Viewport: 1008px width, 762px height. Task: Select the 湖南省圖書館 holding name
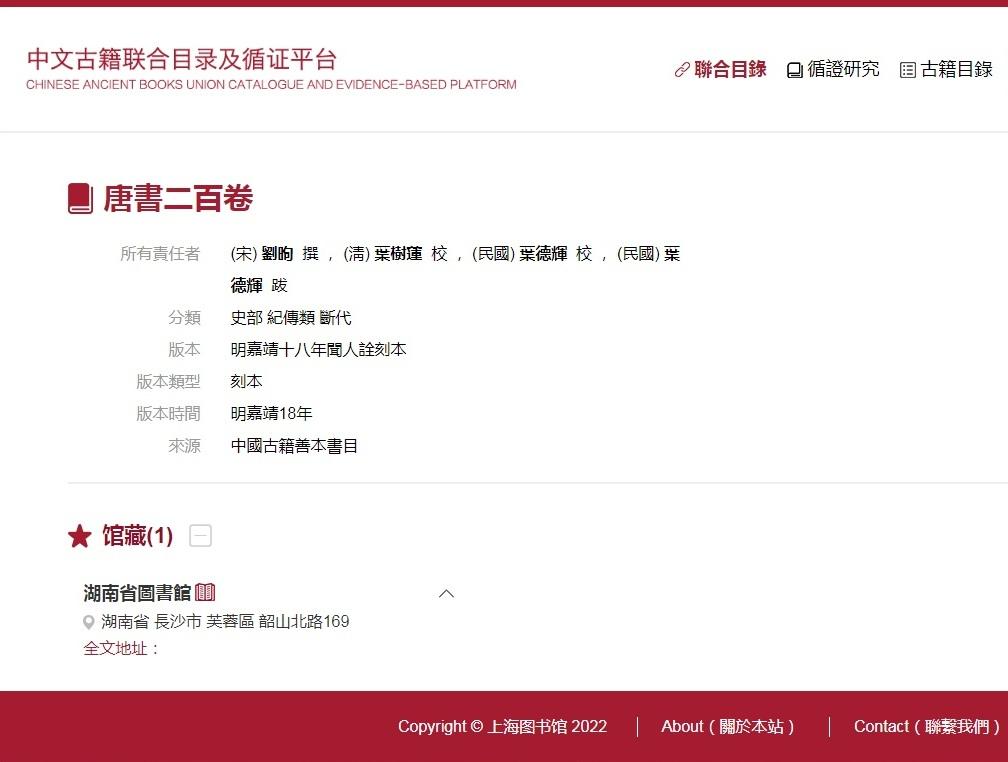[137, 593]
